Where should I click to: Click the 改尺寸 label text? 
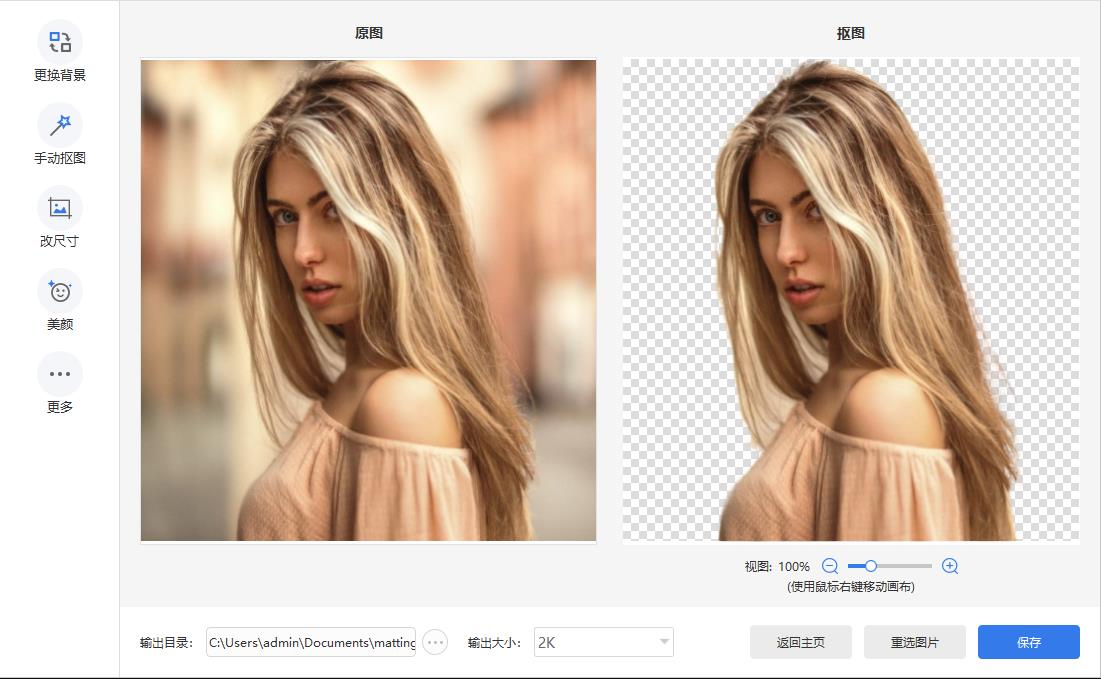coord(60,241)
